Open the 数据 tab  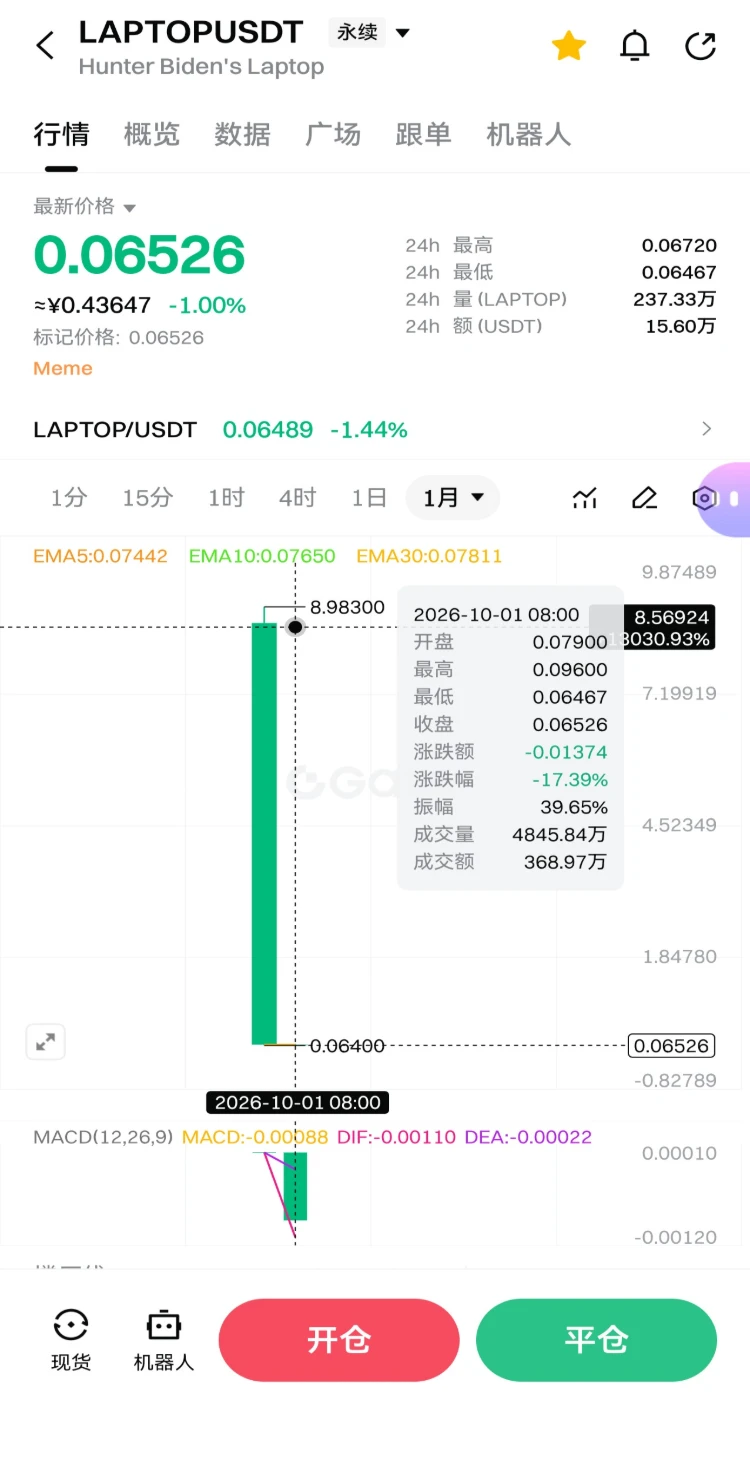(242, 134)
